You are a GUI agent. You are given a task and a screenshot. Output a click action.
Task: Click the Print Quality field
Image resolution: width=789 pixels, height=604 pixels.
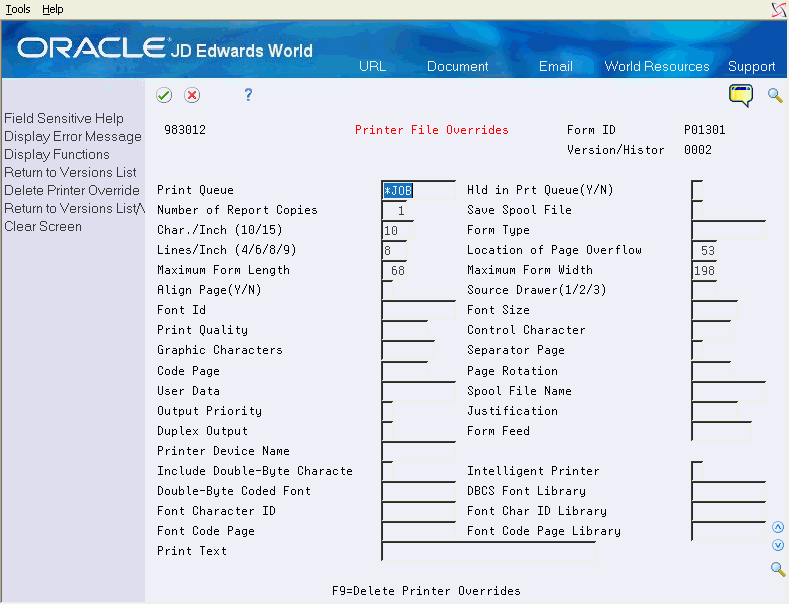(x=405, y=330)
